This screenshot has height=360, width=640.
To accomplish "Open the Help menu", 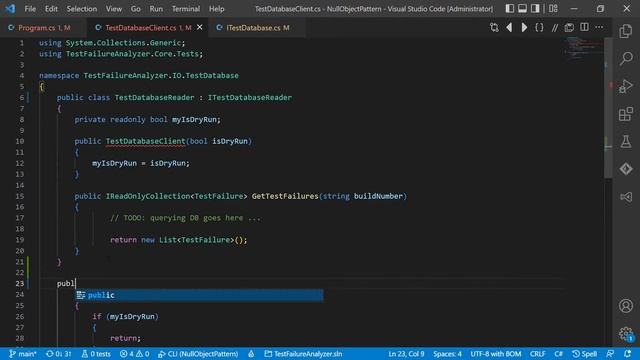I will [x=217, y=9].
